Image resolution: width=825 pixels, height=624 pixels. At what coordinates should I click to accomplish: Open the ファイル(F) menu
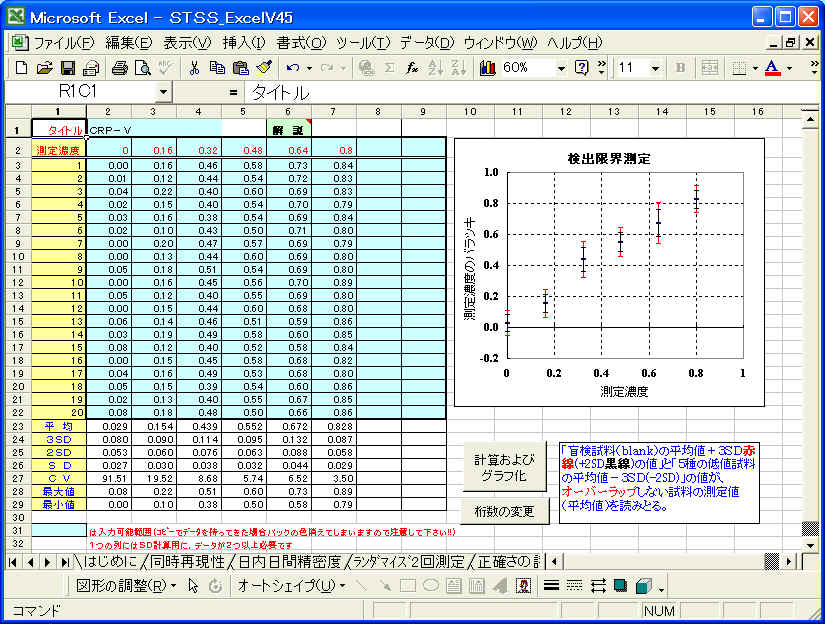coord(64,43)
